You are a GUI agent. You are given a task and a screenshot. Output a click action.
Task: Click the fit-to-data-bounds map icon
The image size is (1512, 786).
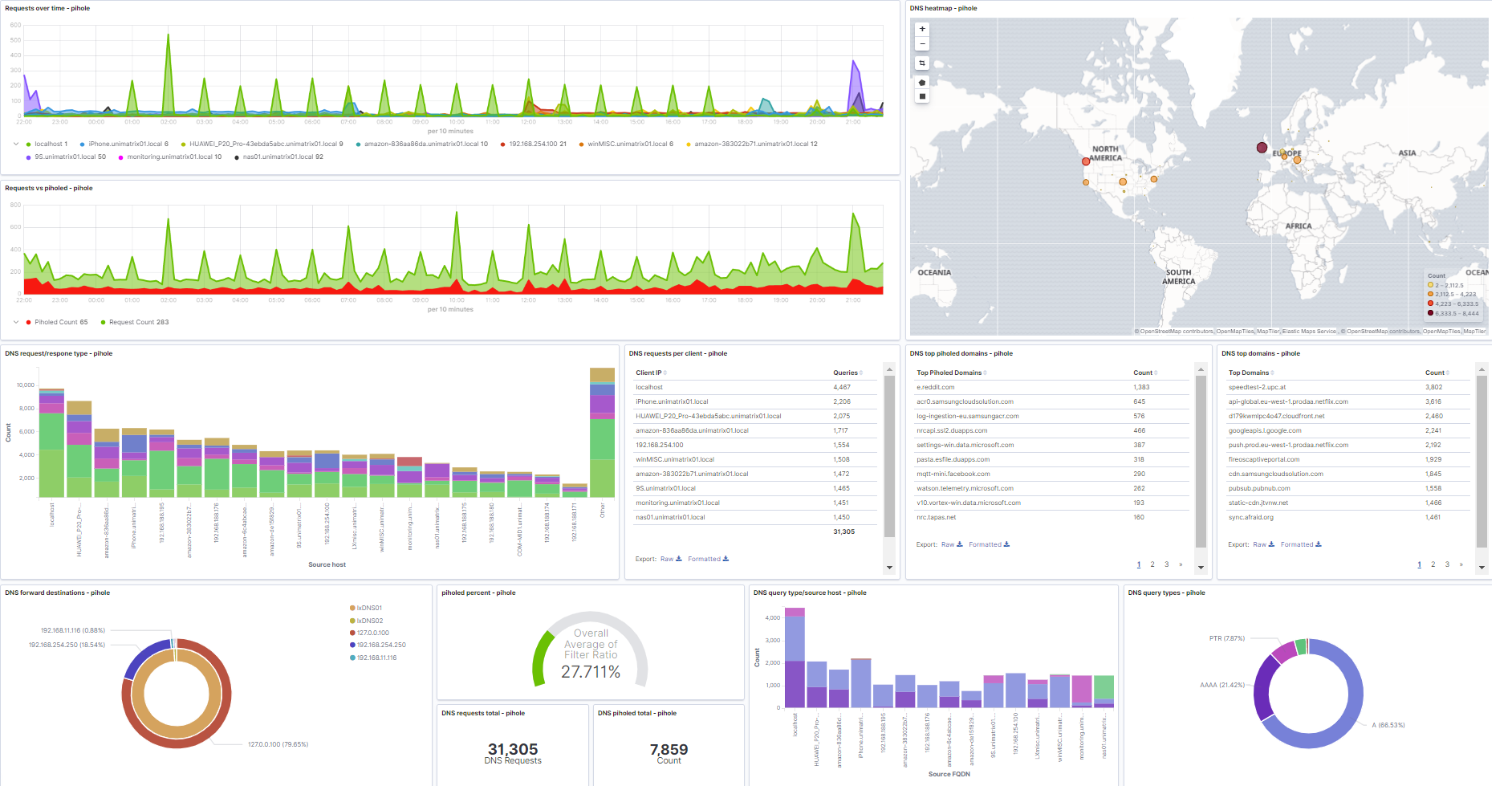point(922,63)
